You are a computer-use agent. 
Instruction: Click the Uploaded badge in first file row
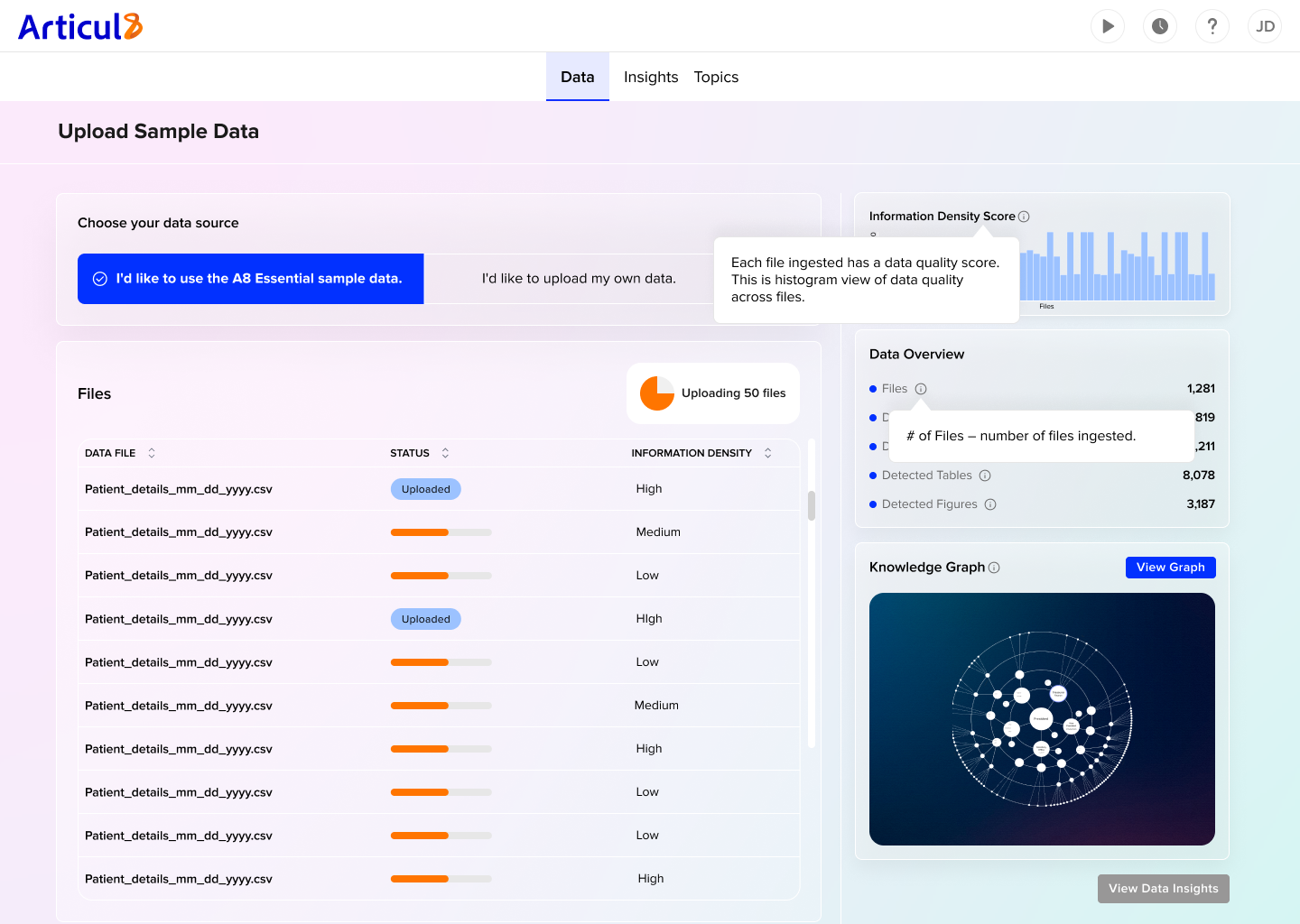pos(426,489)
